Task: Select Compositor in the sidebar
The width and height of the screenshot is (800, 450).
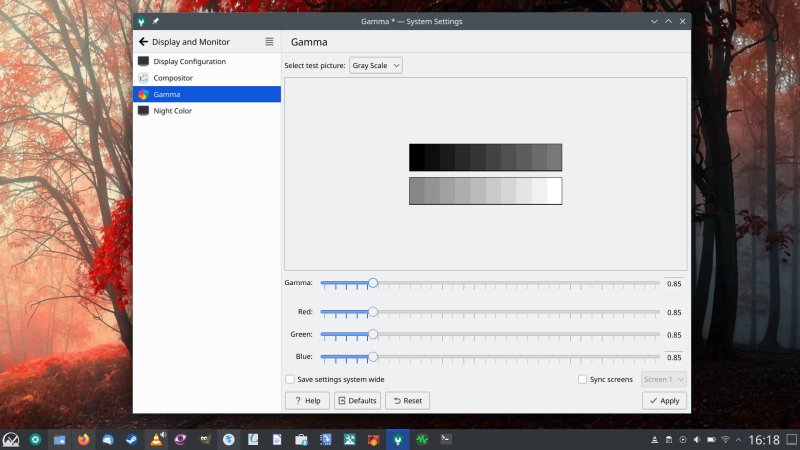Action: [x=173, y=78]
